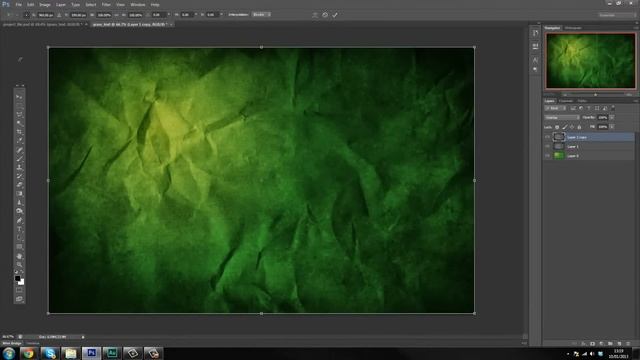Screen dimensions: 640x360
Task: Set the background color swatch
Action: click(21, 282)
